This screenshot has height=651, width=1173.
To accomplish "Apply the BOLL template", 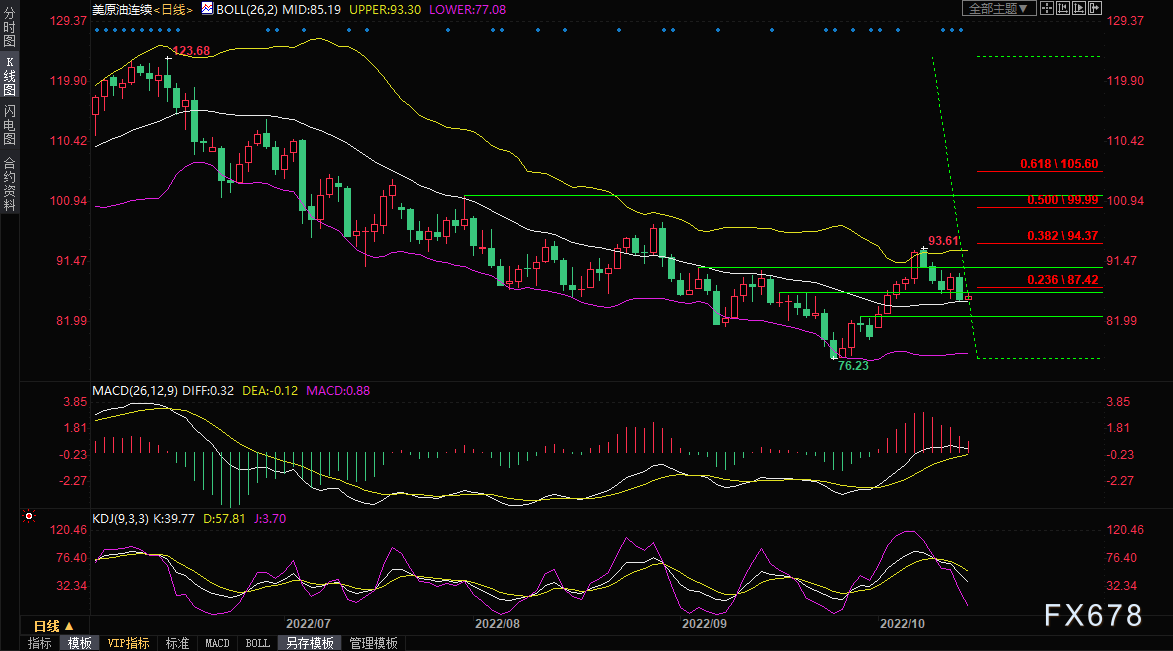I will 257,644.
